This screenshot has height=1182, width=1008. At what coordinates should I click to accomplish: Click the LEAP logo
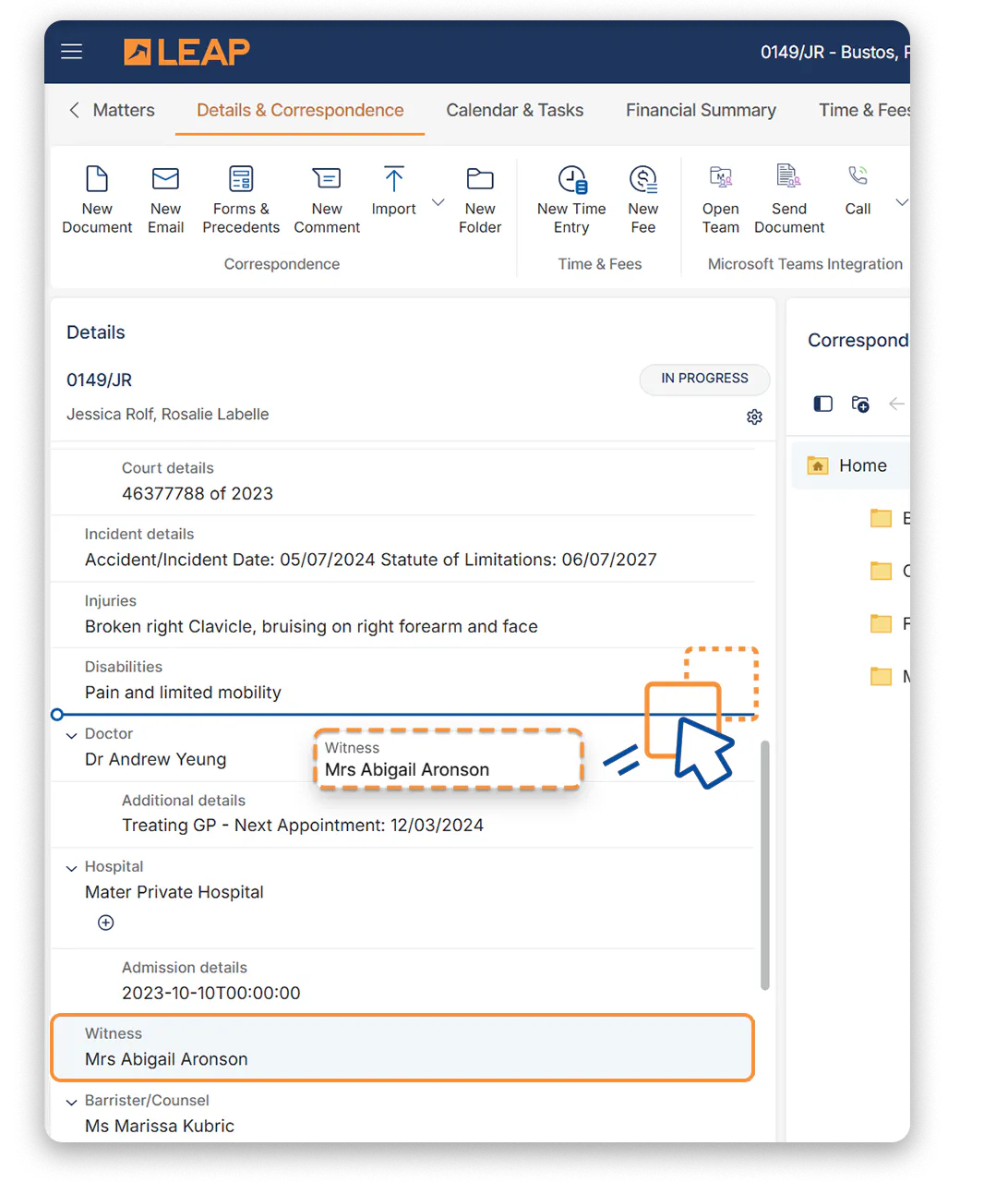coord(186,52)
